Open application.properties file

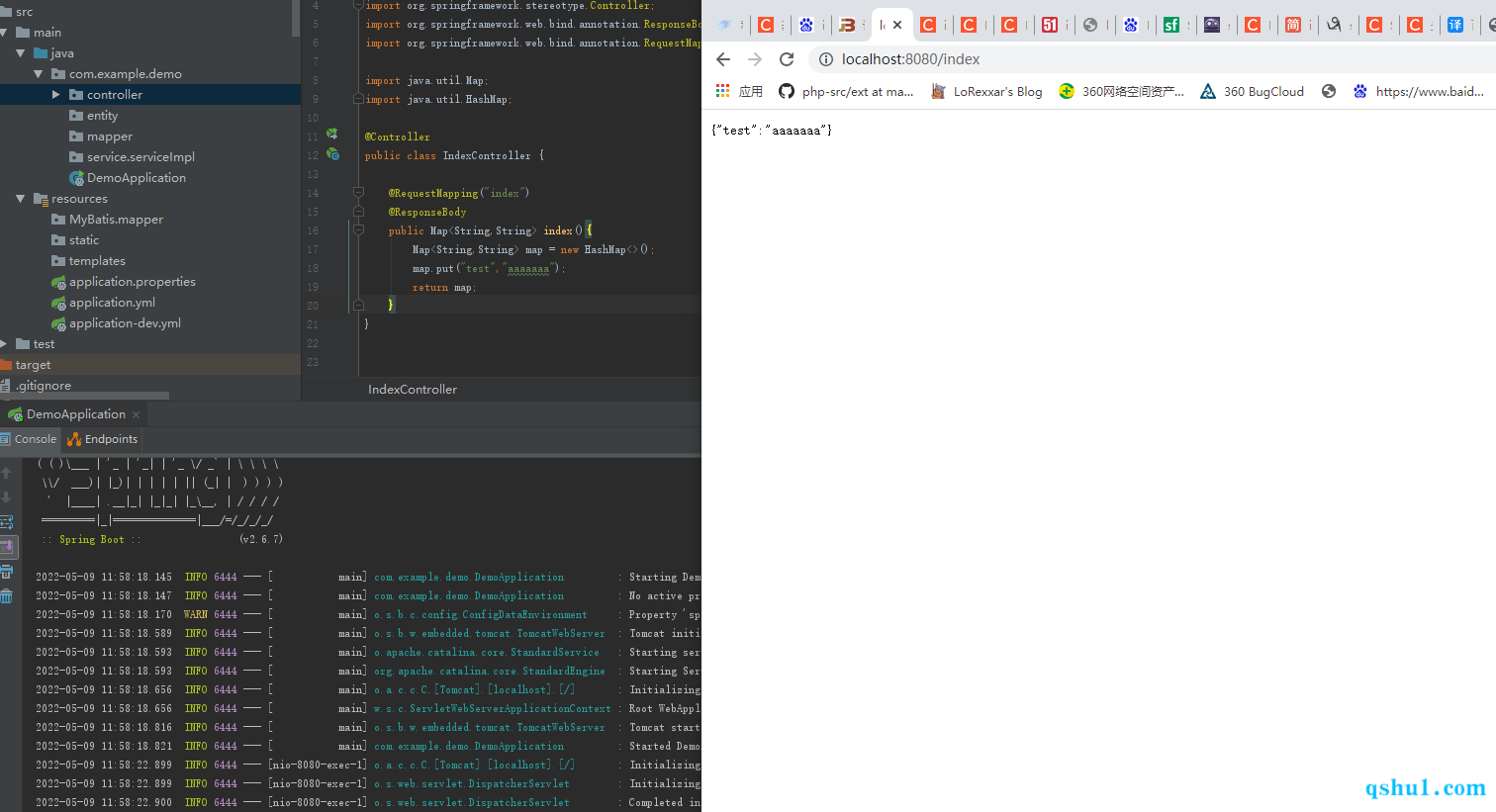(124, 282)
